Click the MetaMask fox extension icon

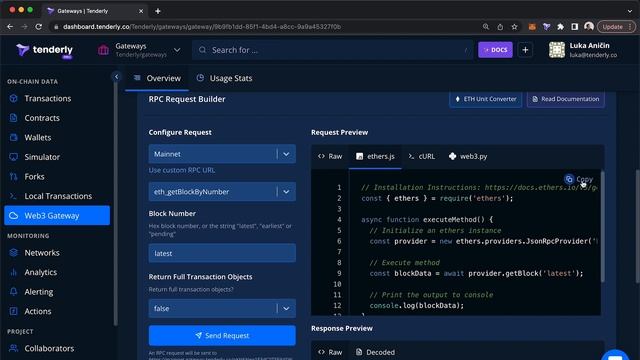coord(532,27)
